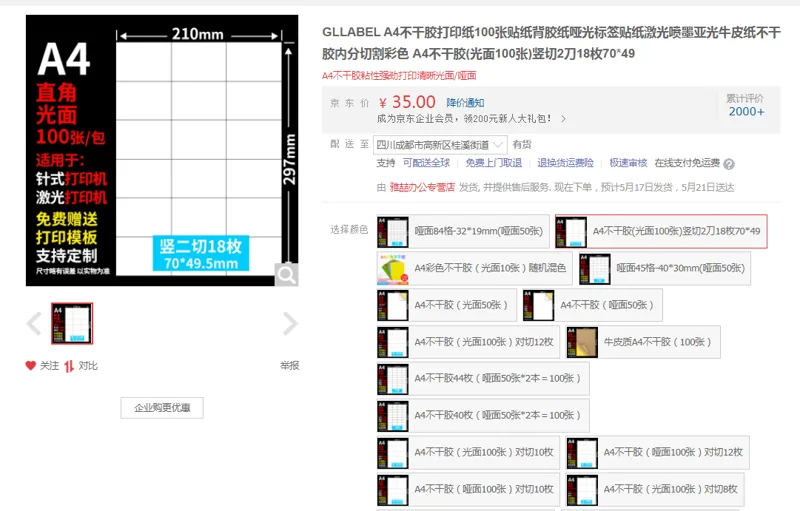Open the help question mark after 在线支付免运费
The height and width of the screenshot is (511, 800).
pos(729,164)
